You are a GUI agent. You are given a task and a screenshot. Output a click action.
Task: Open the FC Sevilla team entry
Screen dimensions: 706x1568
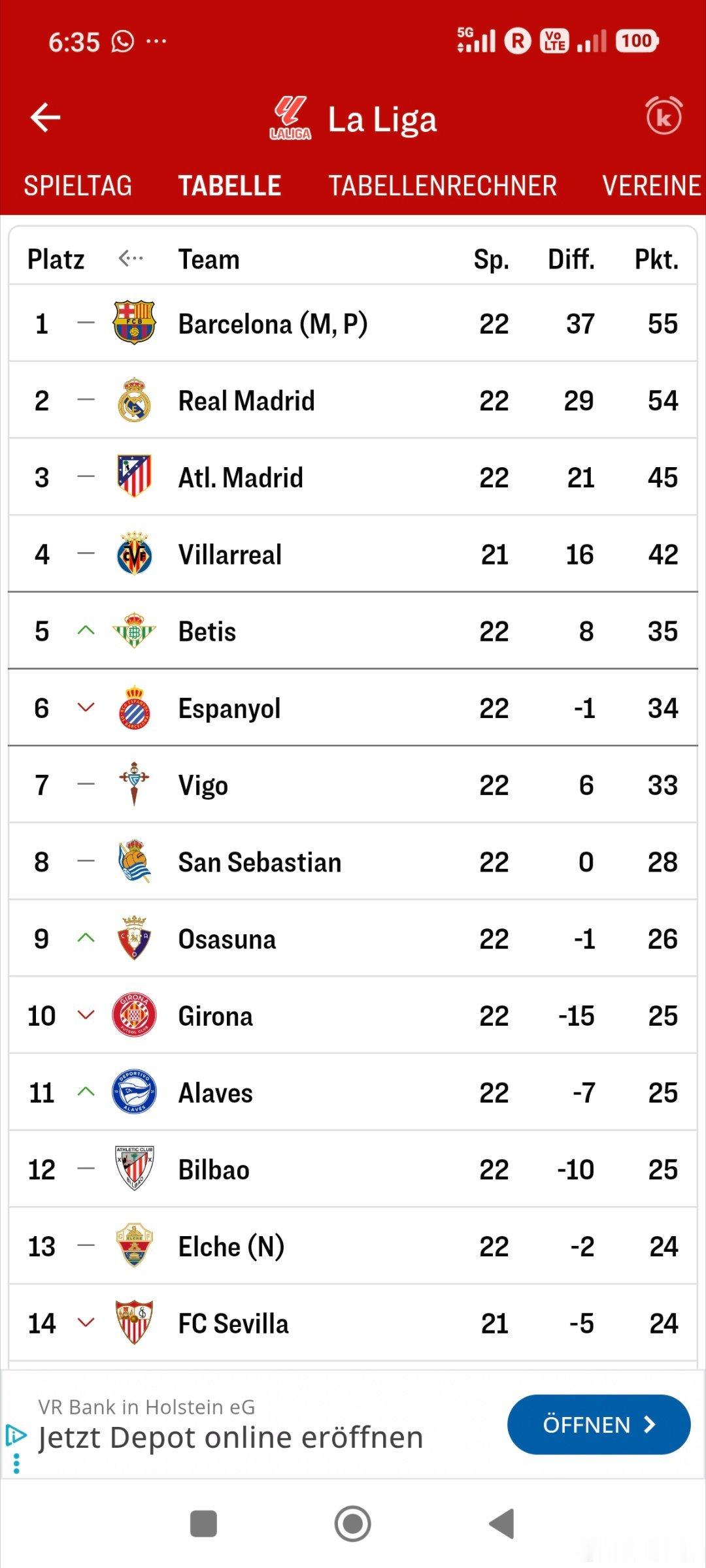tap(233, 1324)
